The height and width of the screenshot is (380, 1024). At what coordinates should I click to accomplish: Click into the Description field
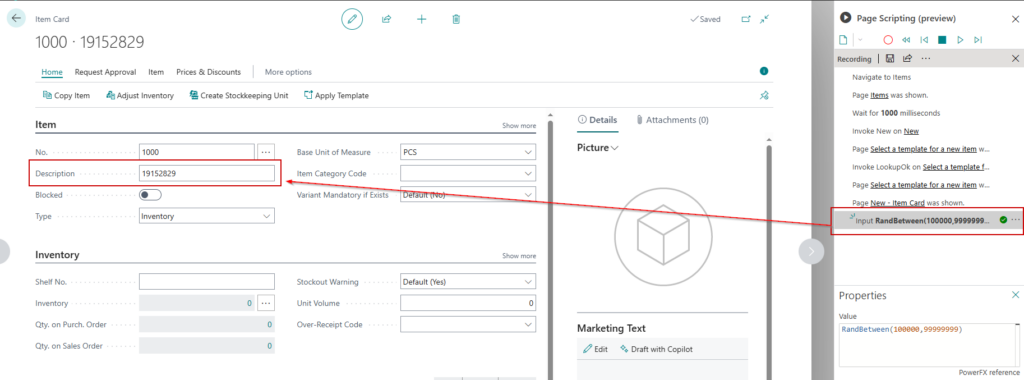click(207, 174)
